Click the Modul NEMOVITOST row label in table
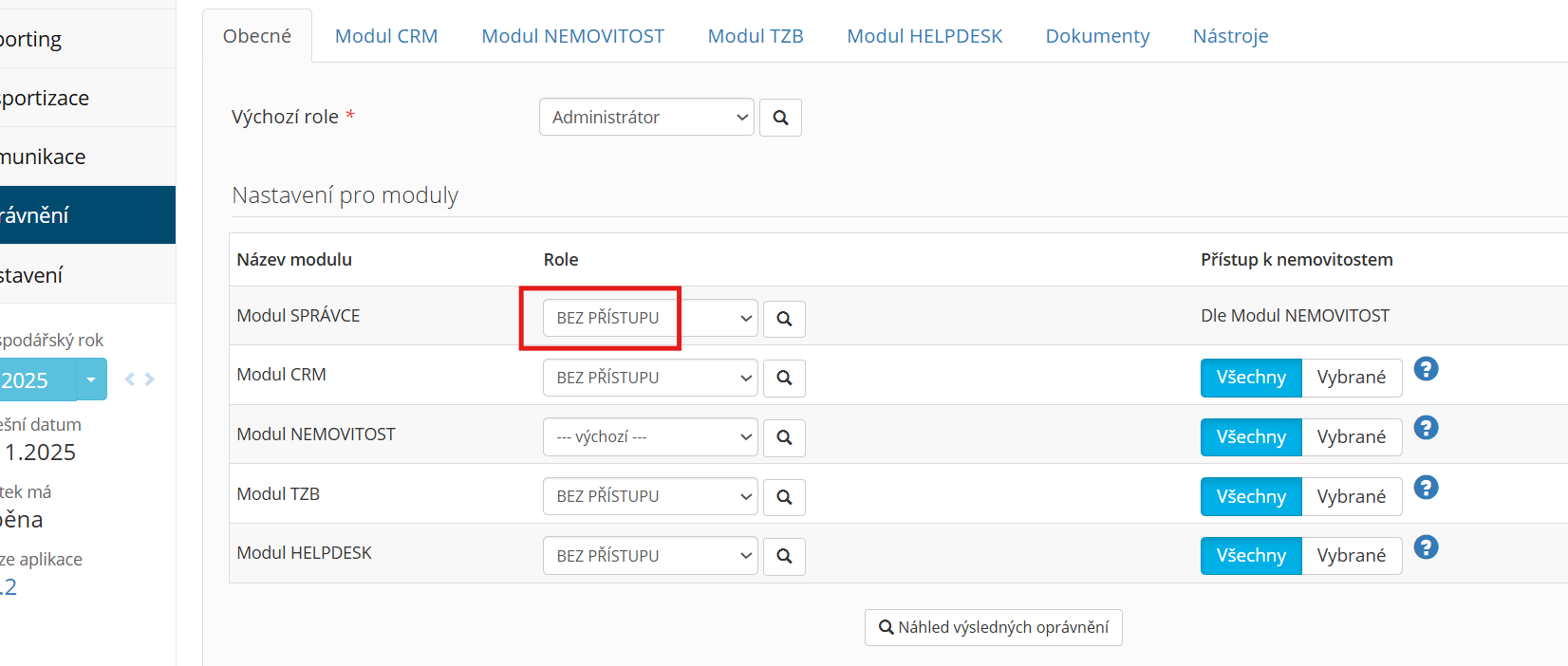 (316, 434)
